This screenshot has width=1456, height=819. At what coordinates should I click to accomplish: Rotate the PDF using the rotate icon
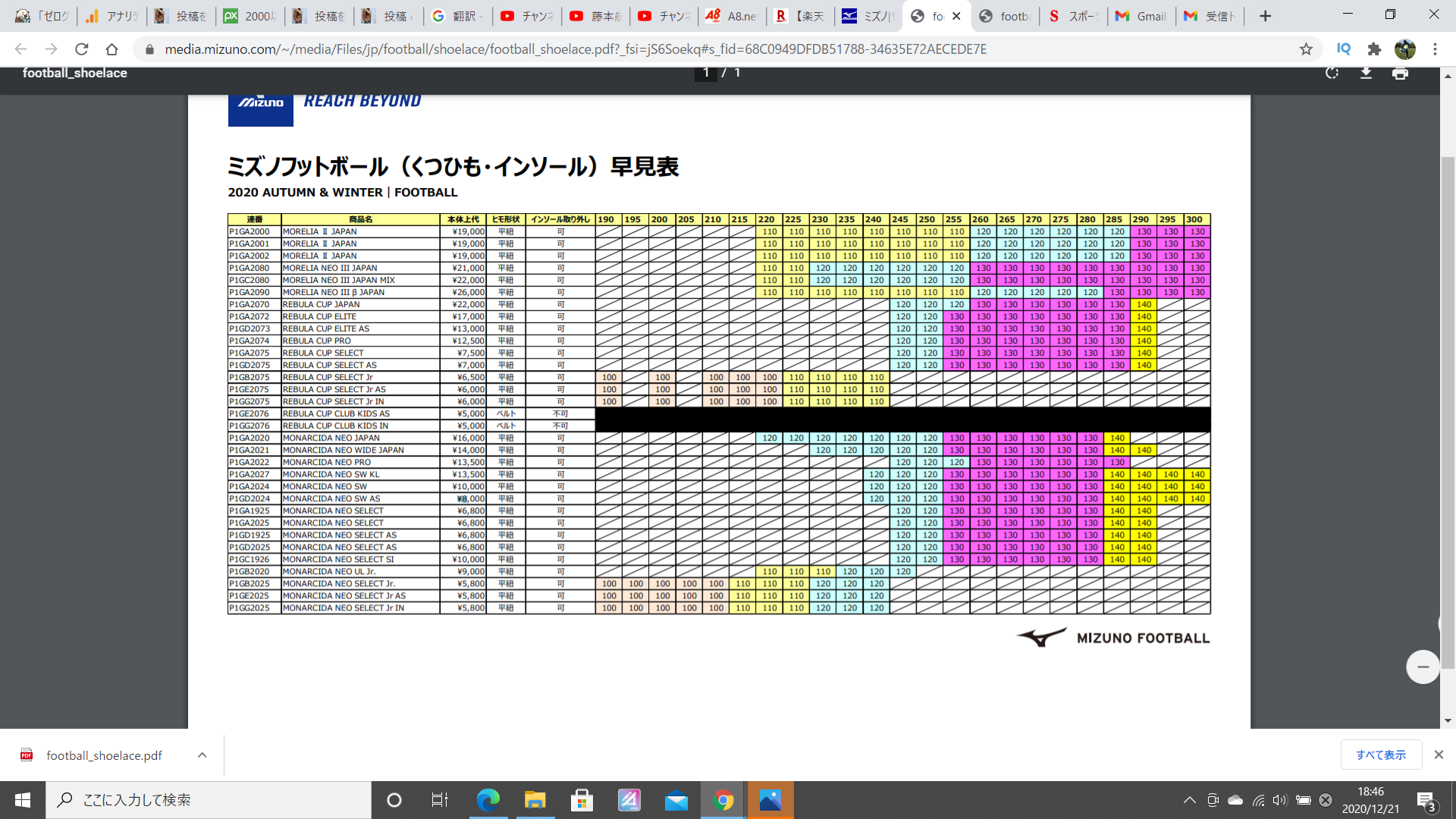1332,74
